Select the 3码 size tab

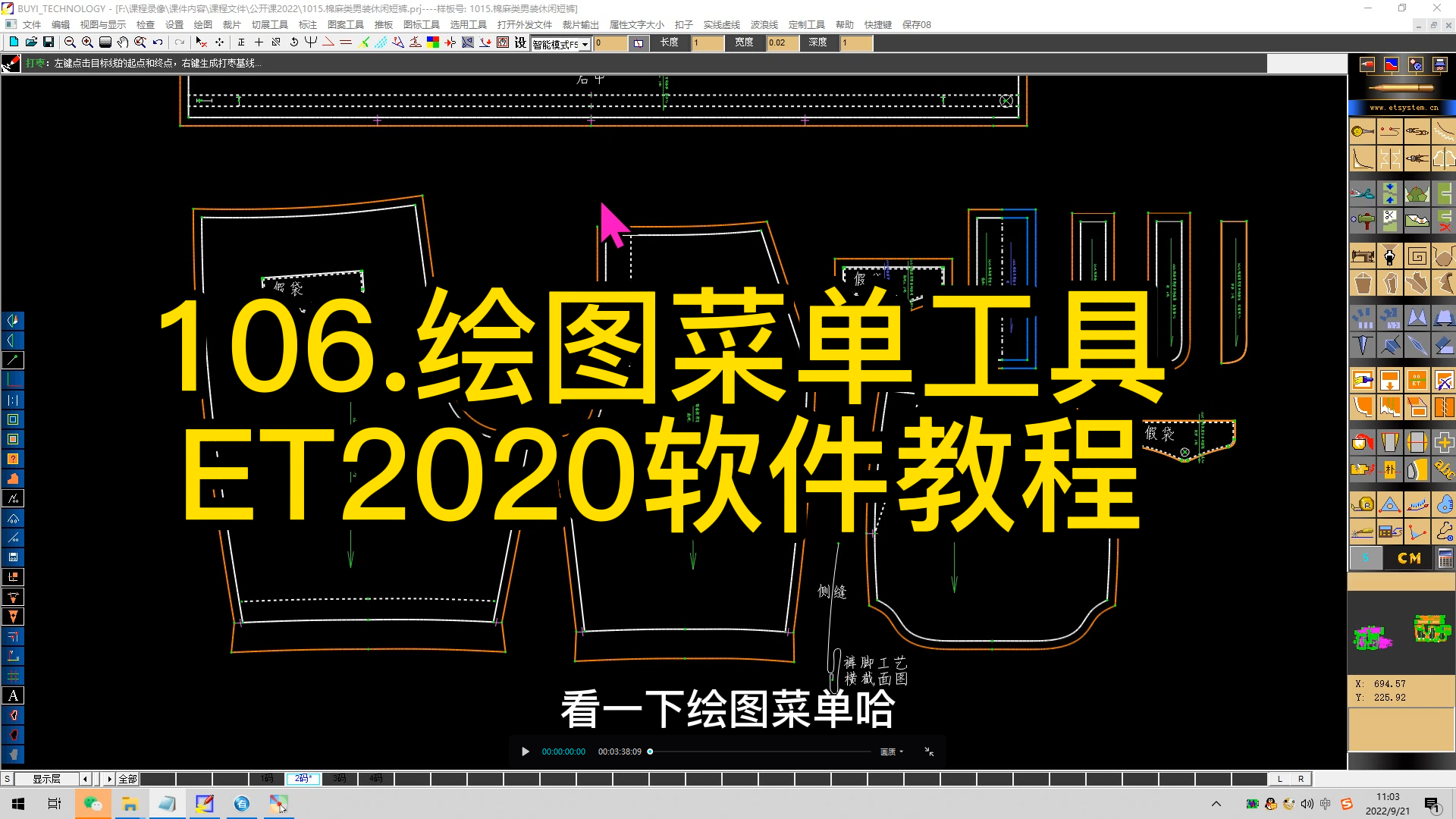[340, 779]
